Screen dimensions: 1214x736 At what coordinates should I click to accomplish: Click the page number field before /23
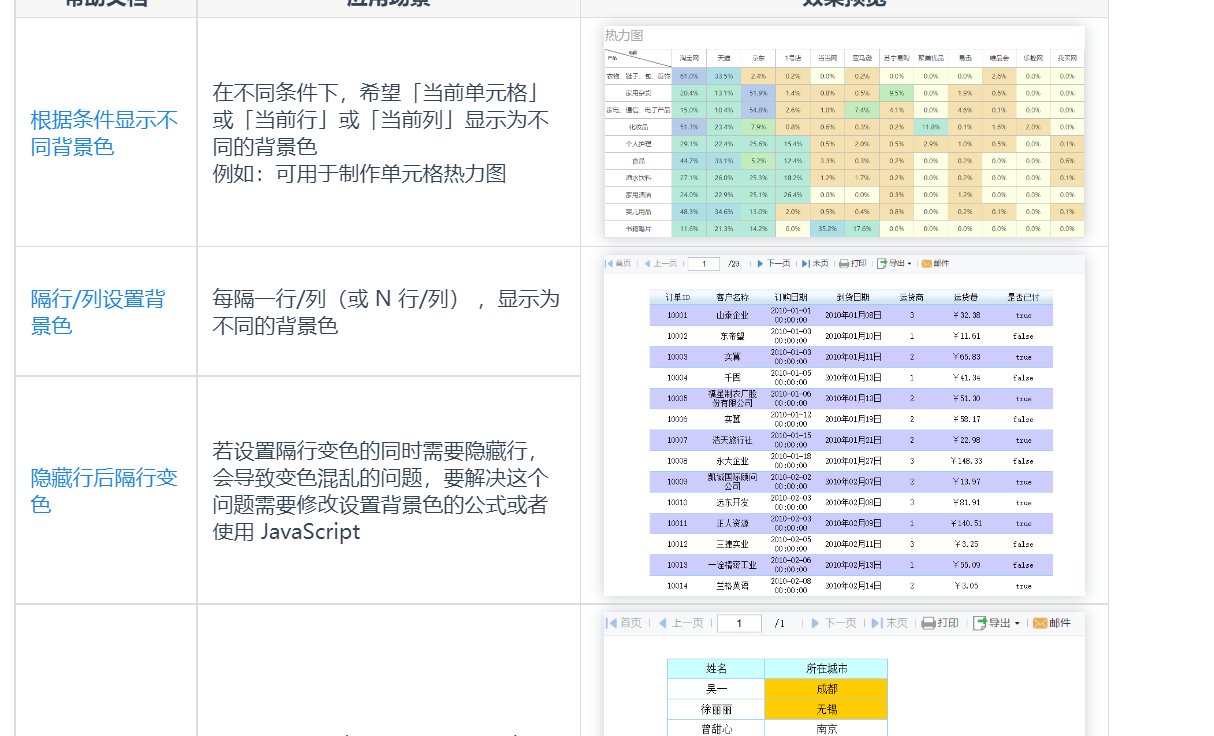(704, 264)
